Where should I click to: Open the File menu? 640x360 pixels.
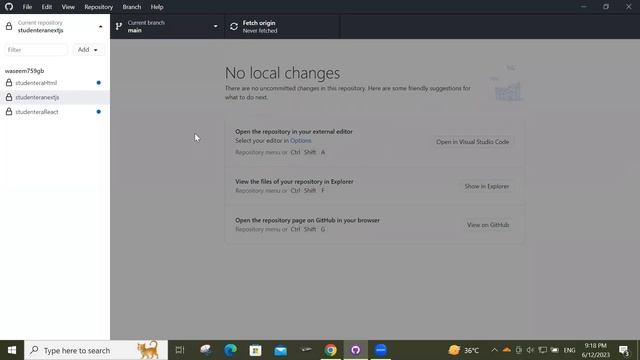click(x=27, y=7)
